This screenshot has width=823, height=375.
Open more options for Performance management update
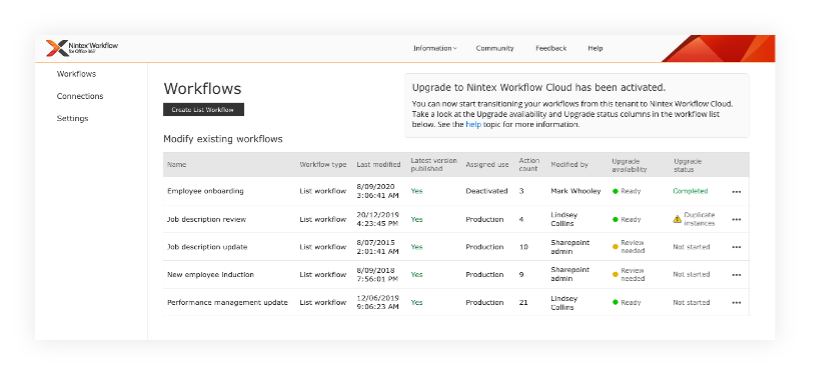coord(736,303)
